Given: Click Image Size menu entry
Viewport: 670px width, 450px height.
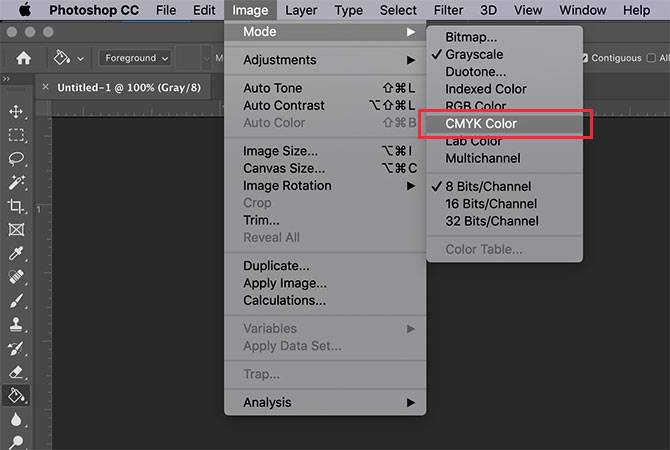Looking at the screenshot, I should click(x=280, y=151).
